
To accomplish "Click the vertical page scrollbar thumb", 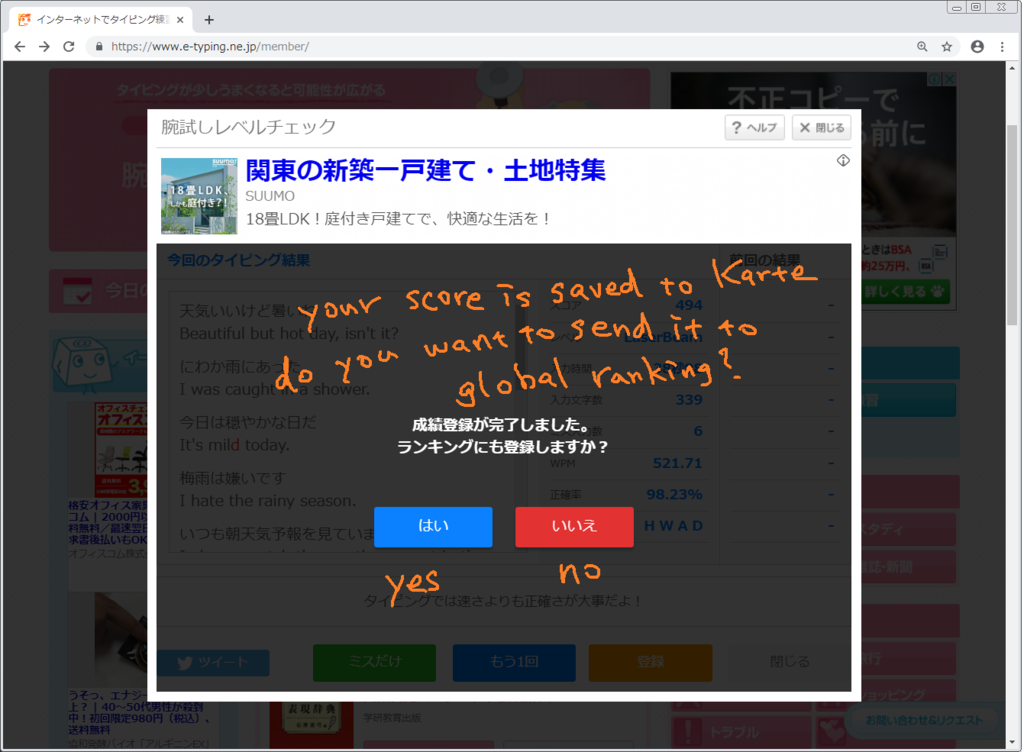I will point(1012,223).
